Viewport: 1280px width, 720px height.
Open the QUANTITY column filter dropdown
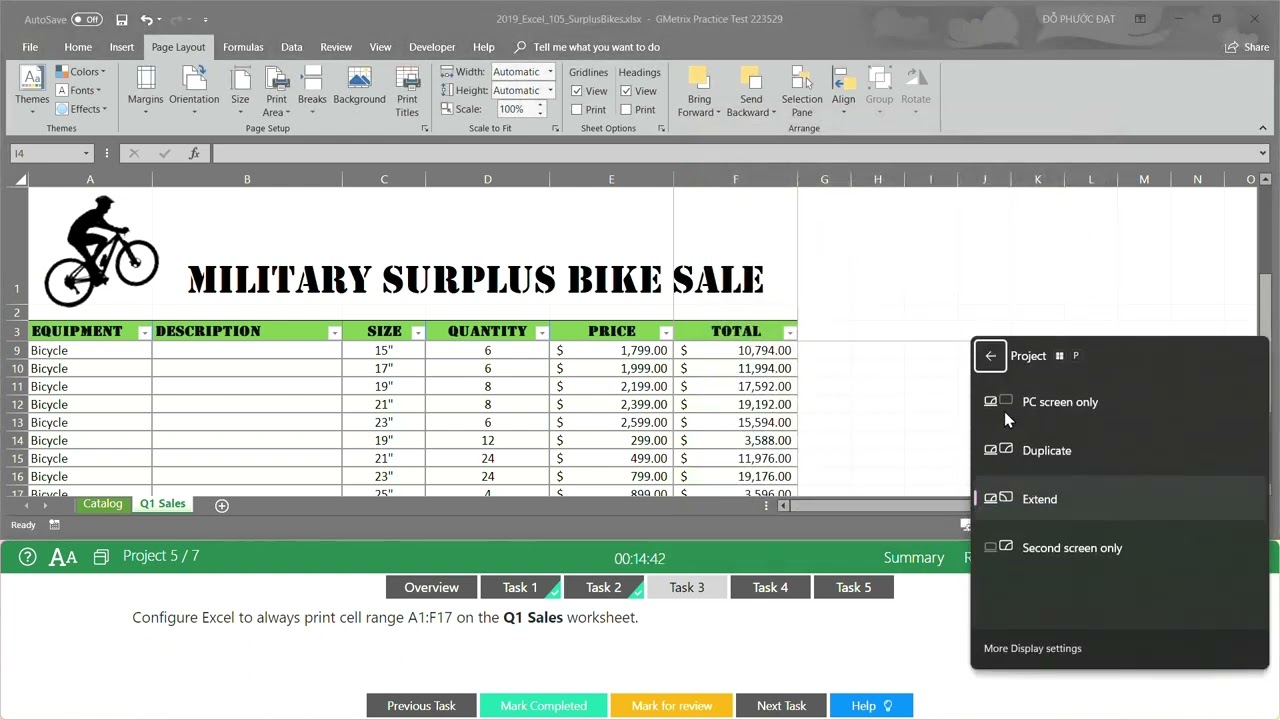[541, 332]
